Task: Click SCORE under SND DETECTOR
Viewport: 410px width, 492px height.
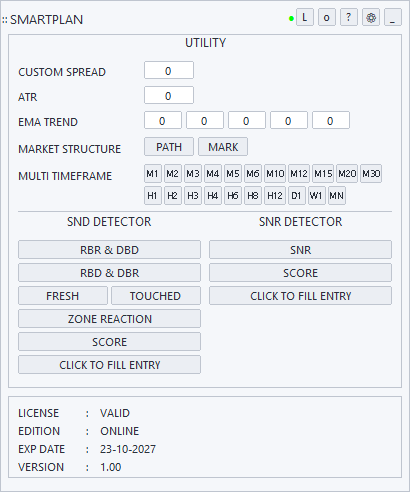Action: click(x=109, y=342)
